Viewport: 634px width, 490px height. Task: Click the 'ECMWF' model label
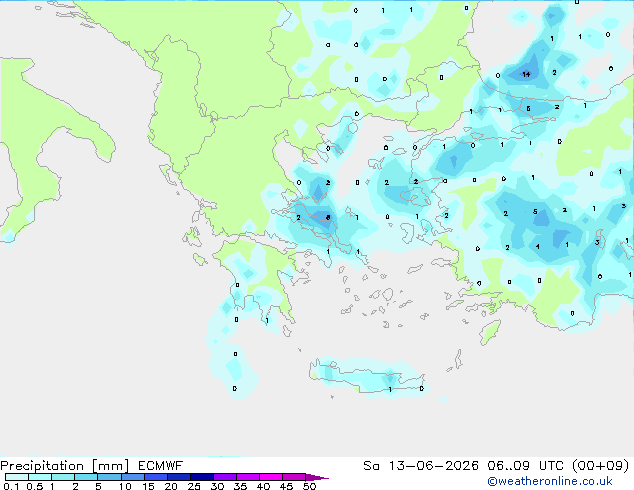click(161, 466)
